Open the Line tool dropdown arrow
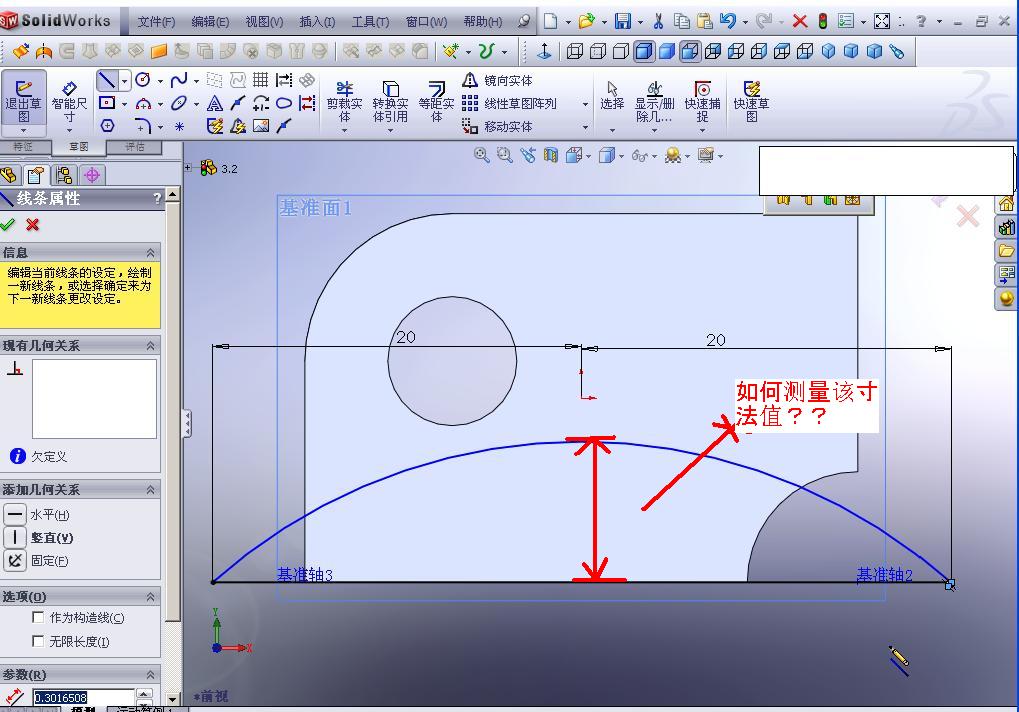 click(x=124, y=81)
